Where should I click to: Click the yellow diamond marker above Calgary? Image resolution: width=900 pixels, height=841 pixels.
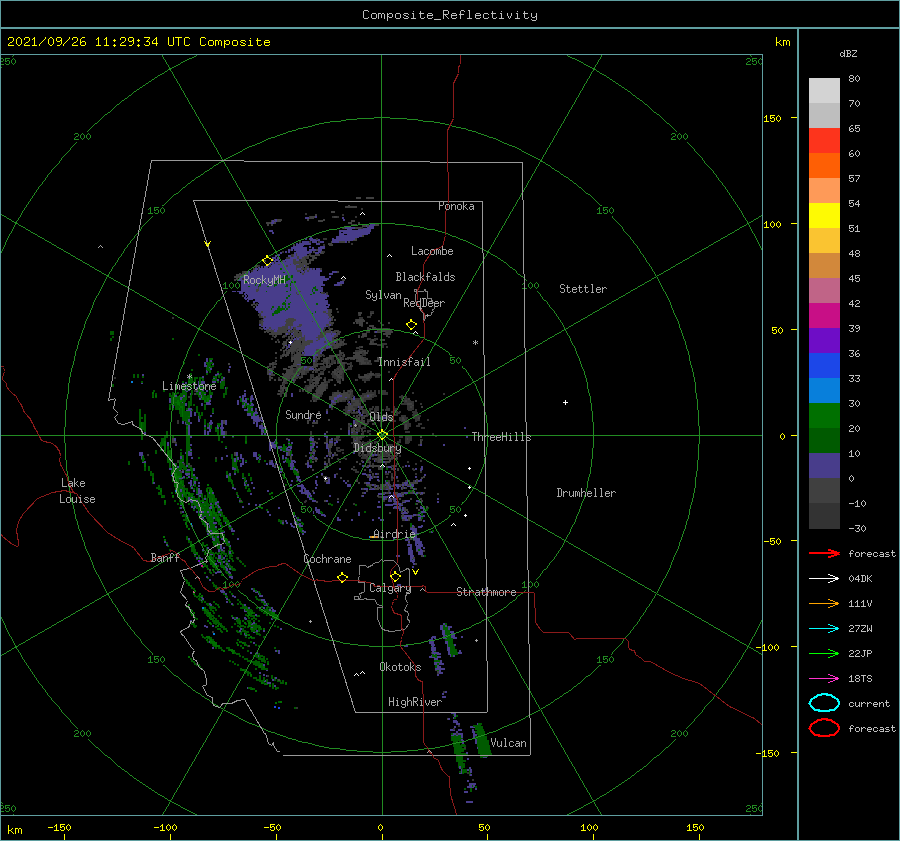click(x=395, y=576)
